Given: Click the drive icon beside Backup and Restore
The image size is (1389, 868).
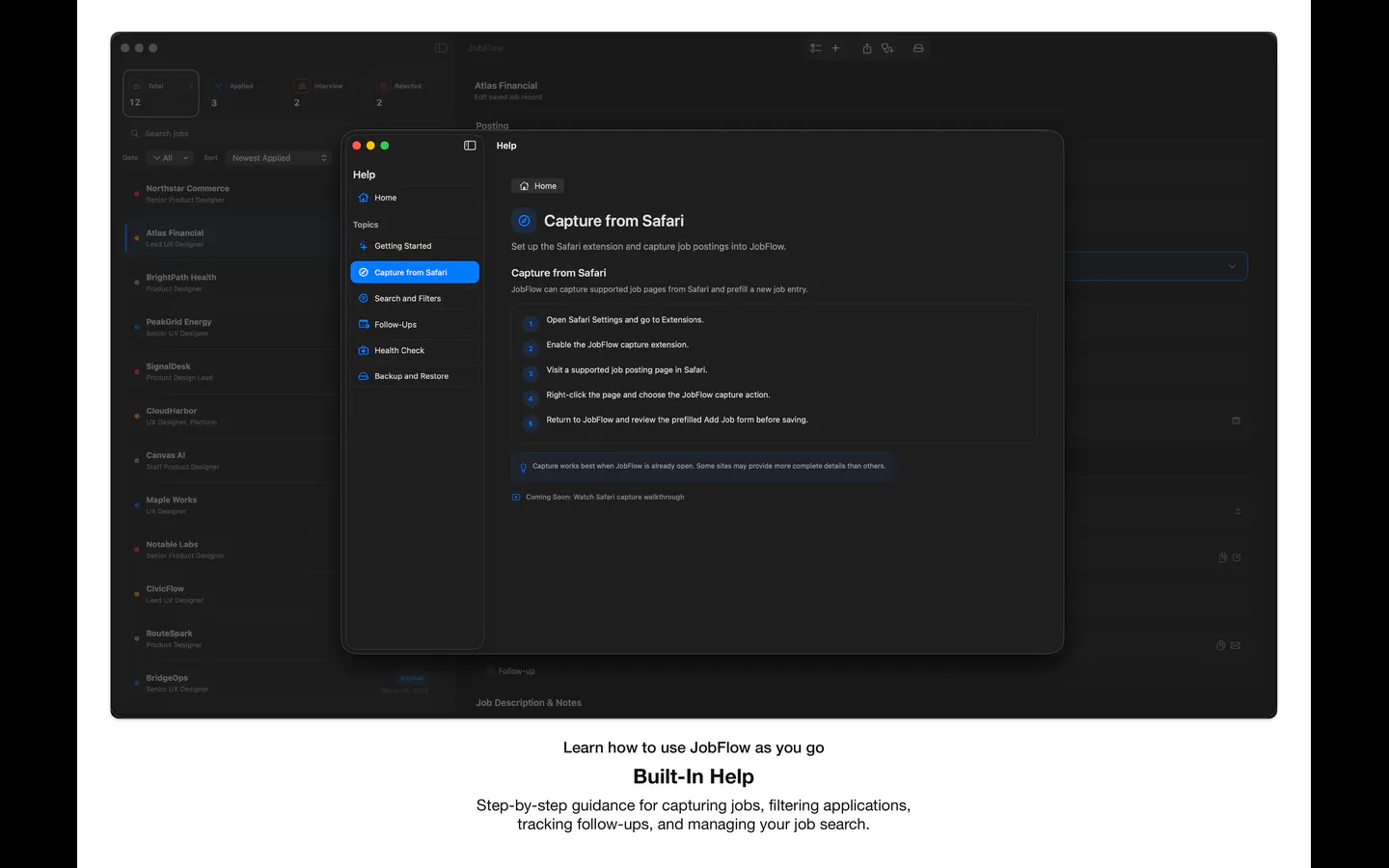Looking at the screenshot, I should [364, 376].
